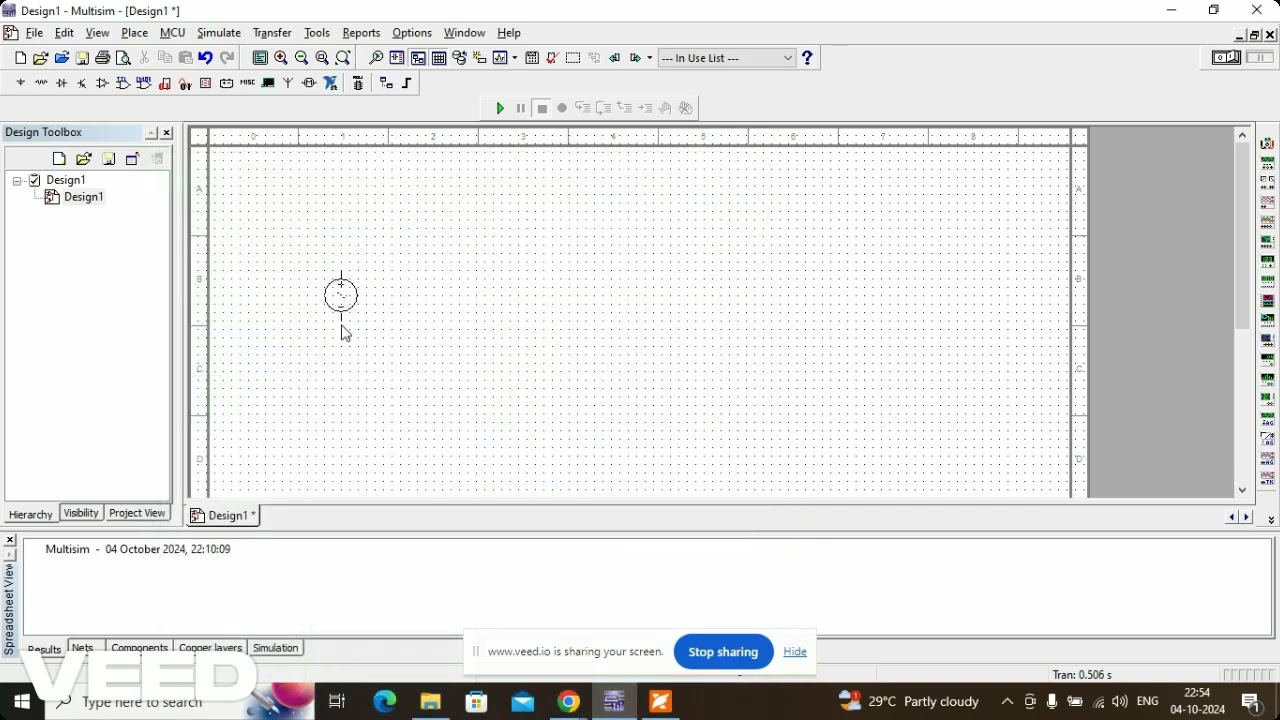Open the Place menu
Image resolution: width=1280 pixels, height=720 pixels.
coord(134,33)
